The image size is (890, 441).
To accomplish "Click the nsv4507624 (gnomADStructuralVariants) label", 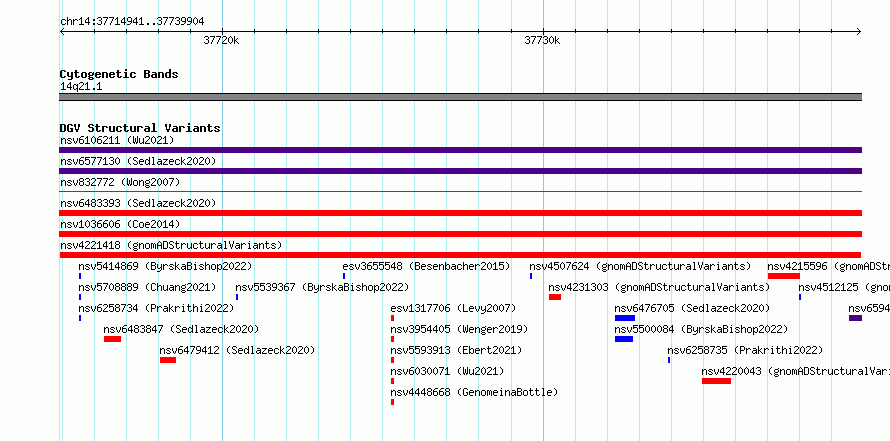I will (x=640, y=266).
